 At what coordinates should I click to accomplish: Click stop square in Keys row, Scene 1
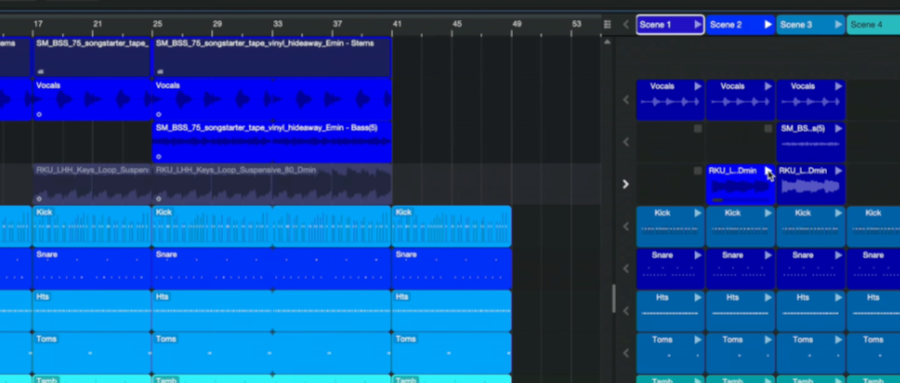coord(697,171)
